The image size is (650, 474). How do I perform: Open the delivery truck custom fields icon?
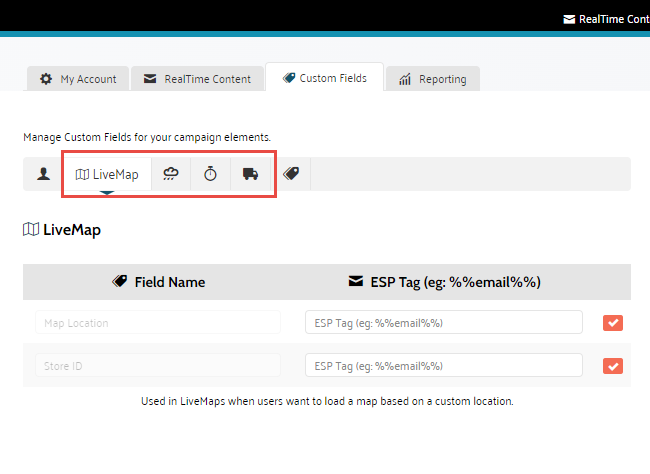pyautogui.click(x=250, y=174)
